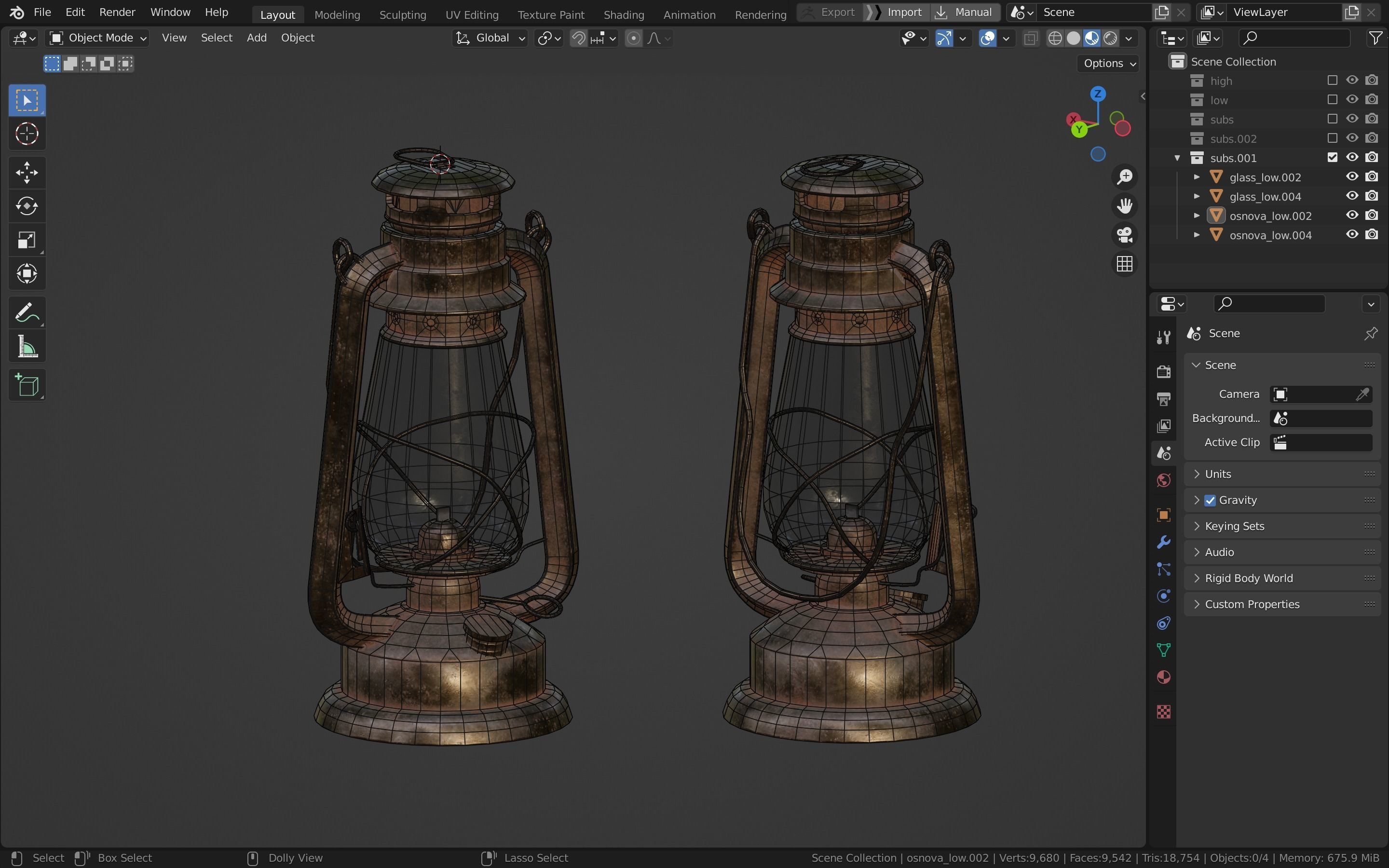Open the Material properties tab
This screenshot has width=1389, height=868.
tap(1163, 678)
